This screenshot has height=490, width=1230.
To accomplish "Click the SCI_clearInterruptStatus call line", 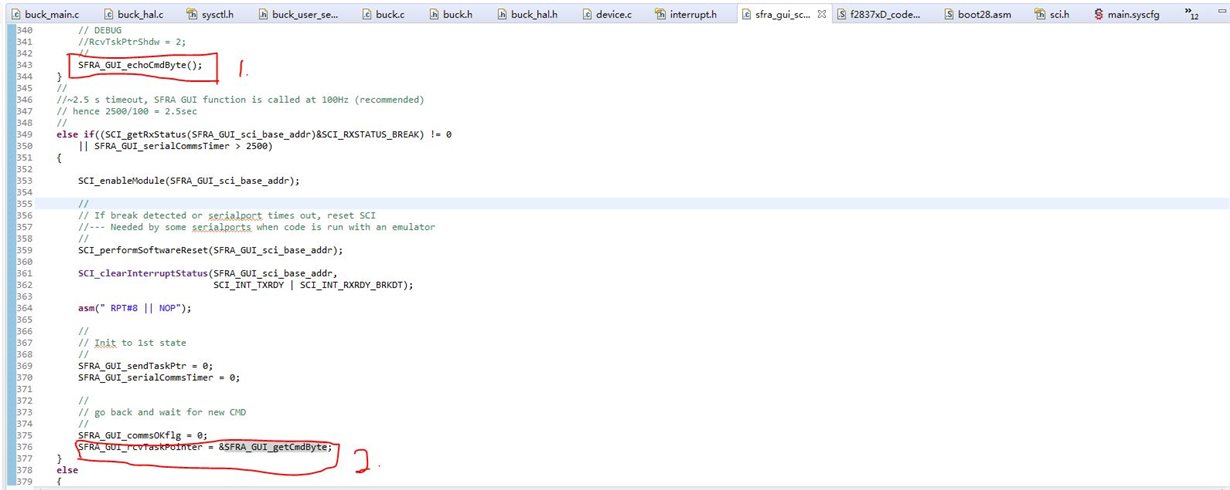I will pyautogui.click(x=208, y=273).
